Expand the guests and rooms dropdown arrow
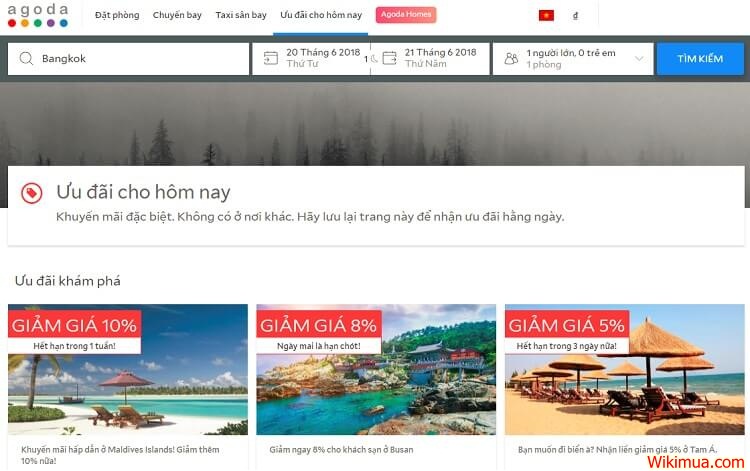The width and height of the screenshot is (750, 471). 639,58
